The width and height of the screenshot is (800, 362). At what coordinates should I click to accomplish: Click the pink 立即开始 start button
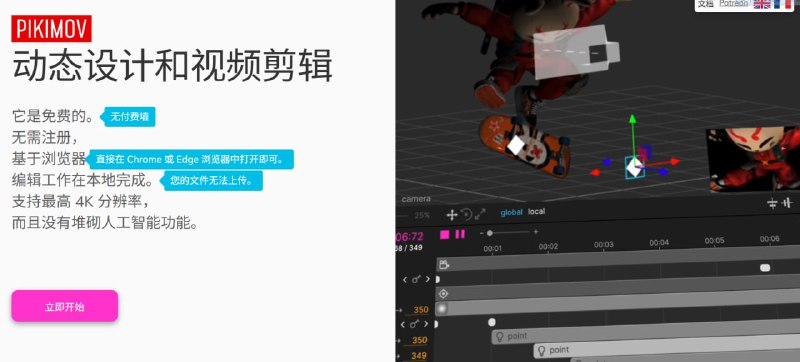[x=65, y=306]
